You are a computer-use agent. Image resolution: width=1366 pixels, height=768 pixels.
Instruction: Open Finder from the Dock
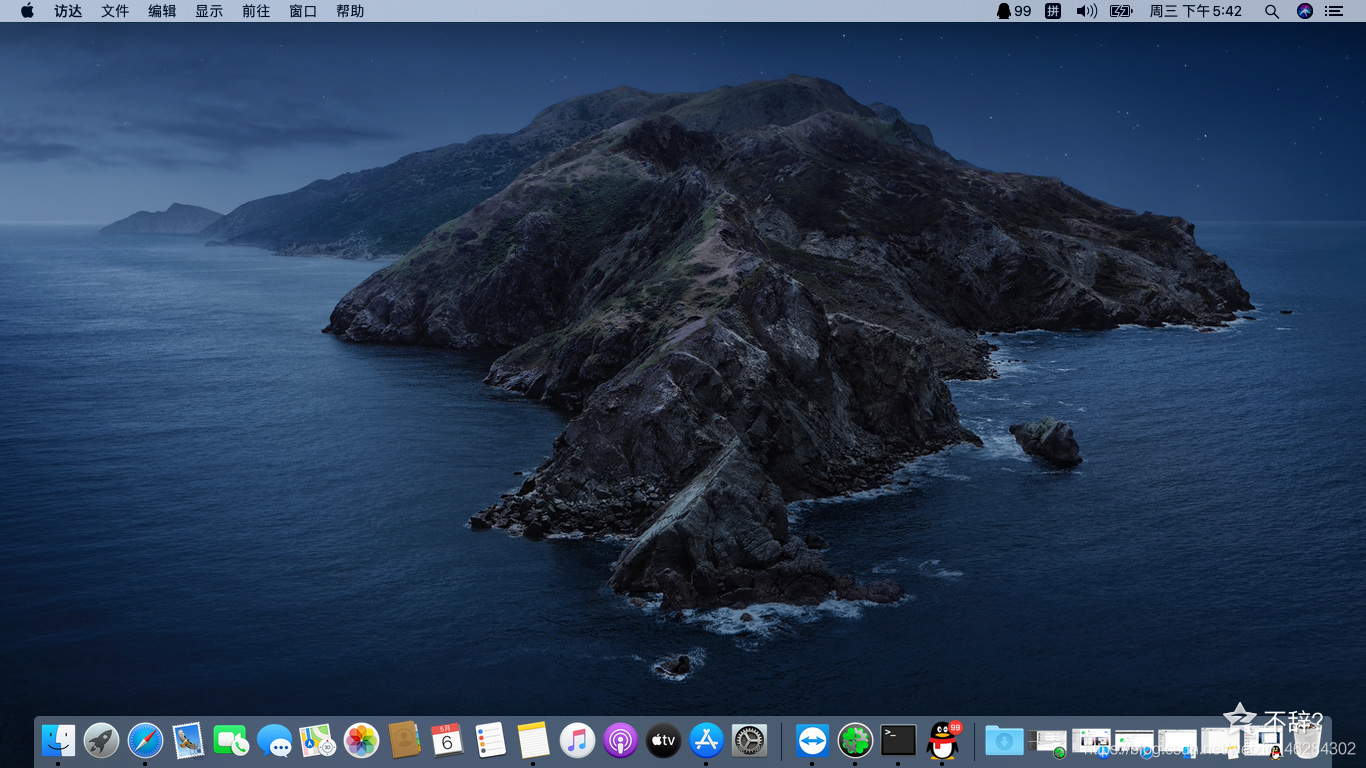click(x=58, y=740)
